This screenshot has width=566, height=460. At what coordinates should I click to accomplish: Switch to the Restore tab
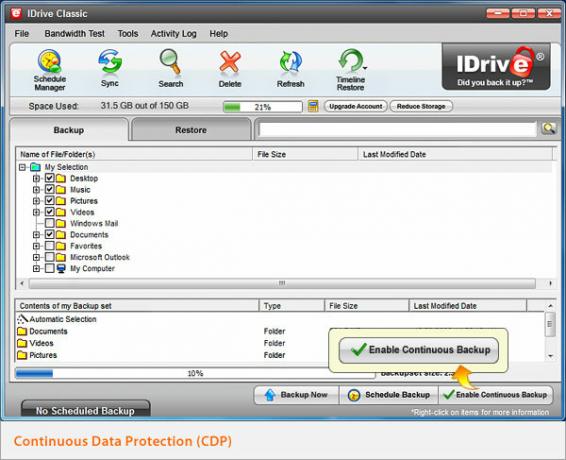click(x=191, y=130)
